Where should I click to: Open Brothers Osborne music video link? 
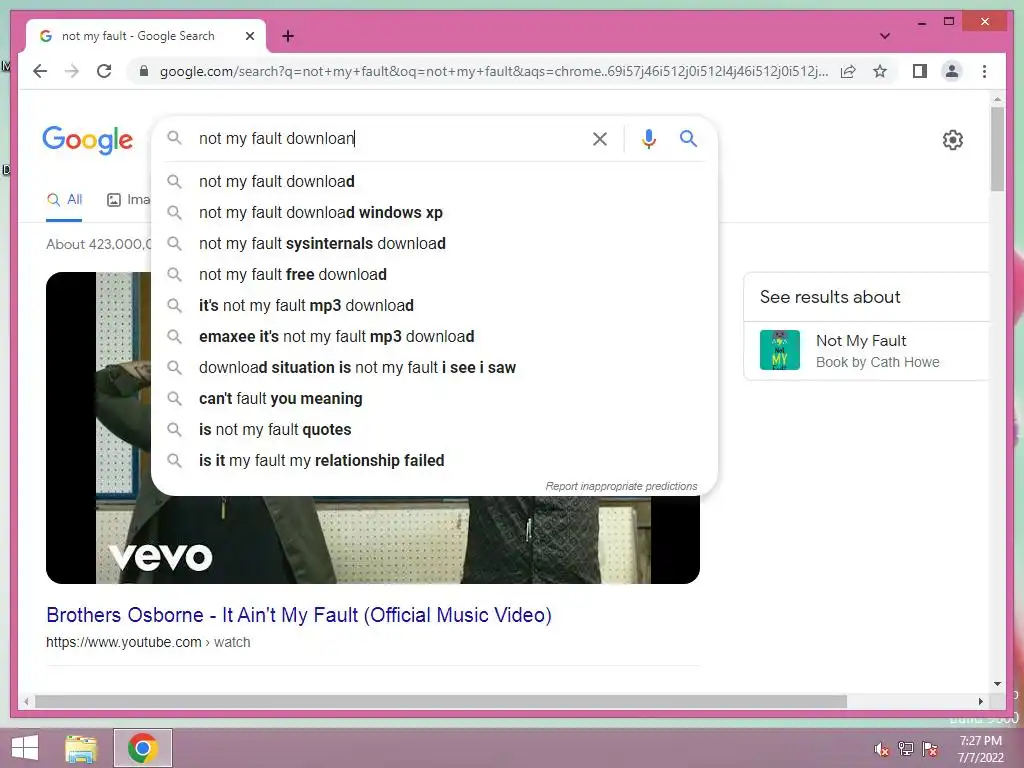click(x=299, y=615)
